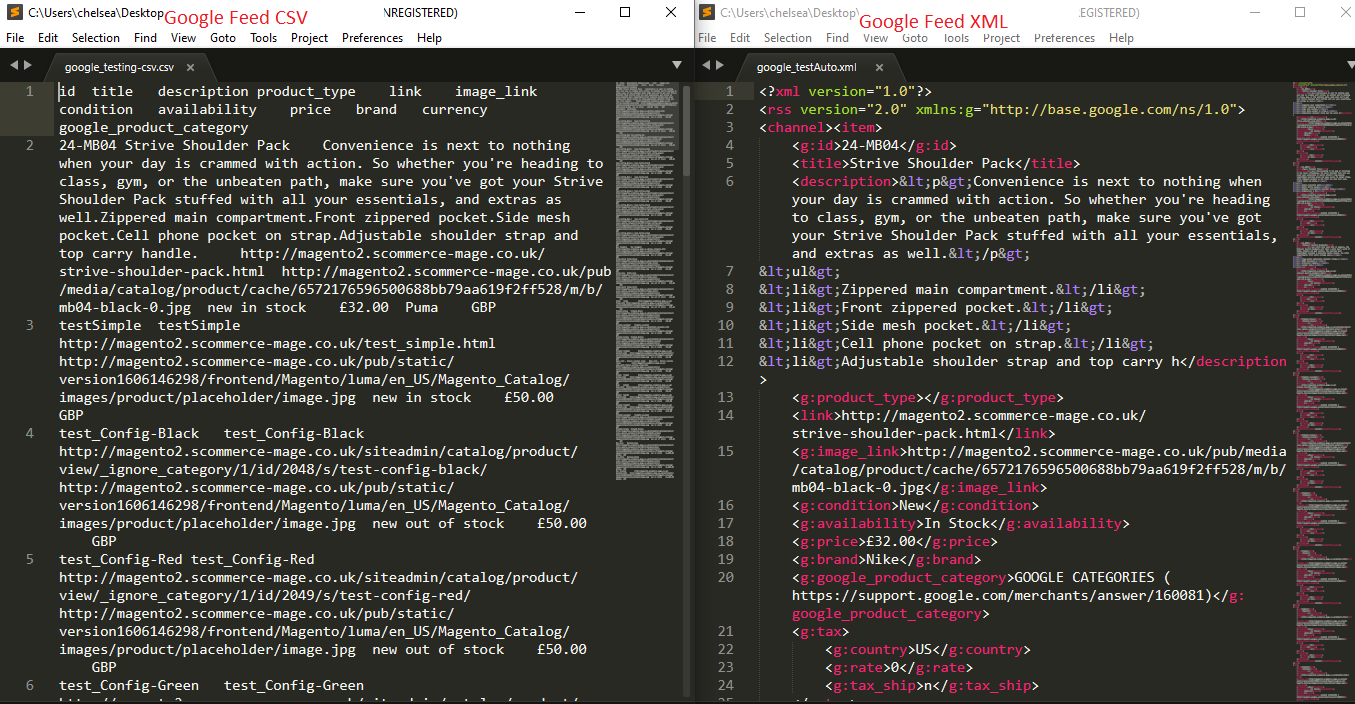Image resolution: width=1355 pixels, height=704 pixels.
Task: Open the Goto menu in the left window
Action: click(224, 37)
